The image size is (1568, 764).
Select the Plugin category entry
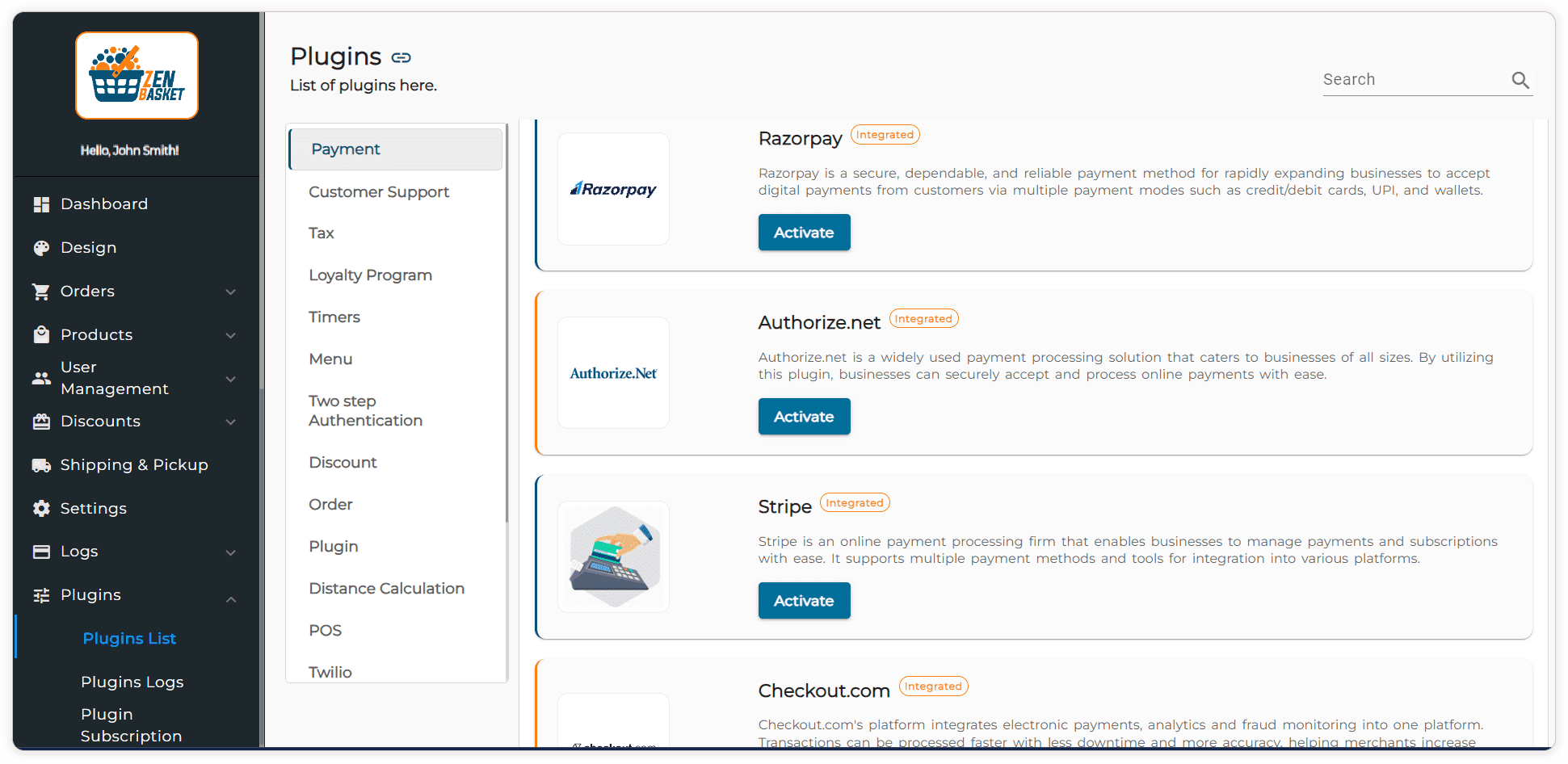pos(334,547)
